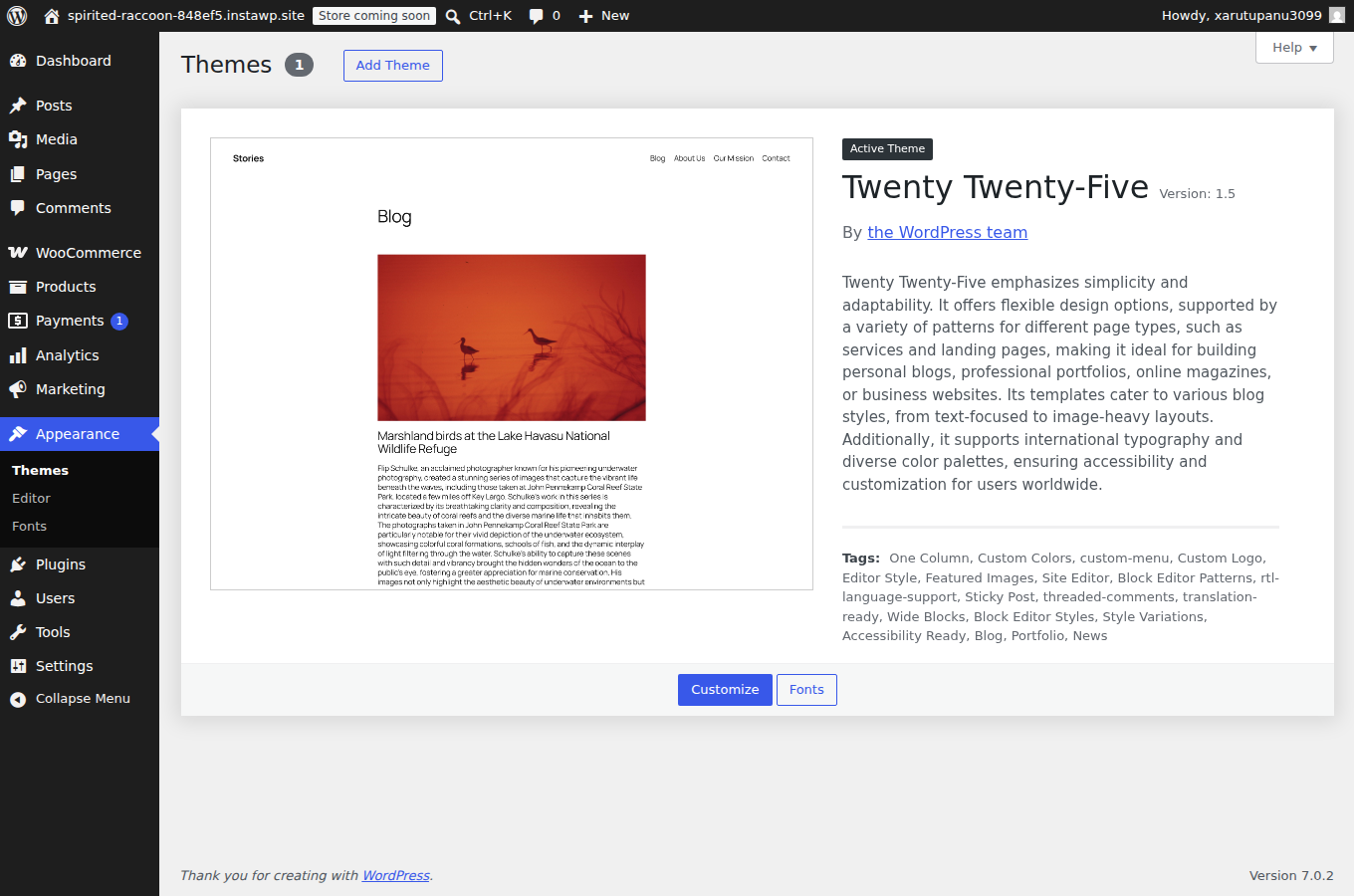Image resolution: width=1354 pixels, height=896 pixels.
Task: Click the Twenty Twenty-Five theme title
Action: point(996,187)
